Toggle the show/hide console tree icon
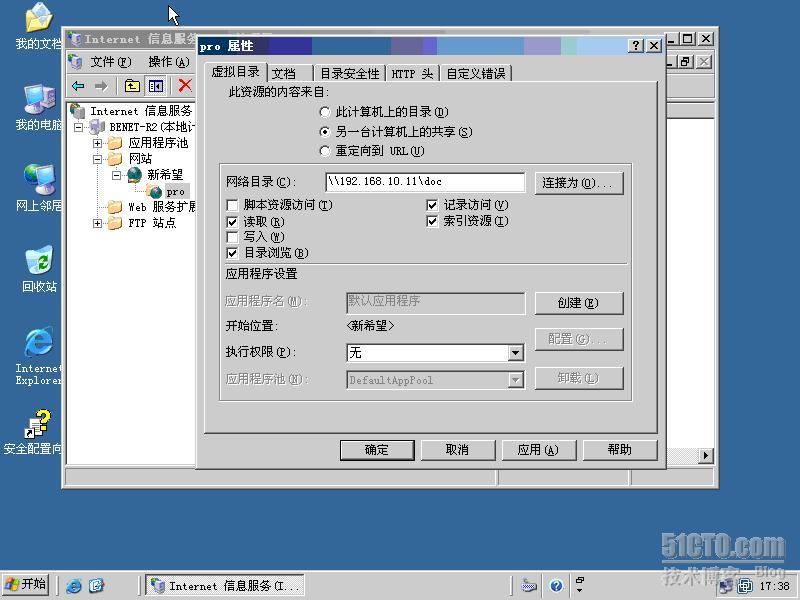800x600 pixels. (x=156, y=86)
